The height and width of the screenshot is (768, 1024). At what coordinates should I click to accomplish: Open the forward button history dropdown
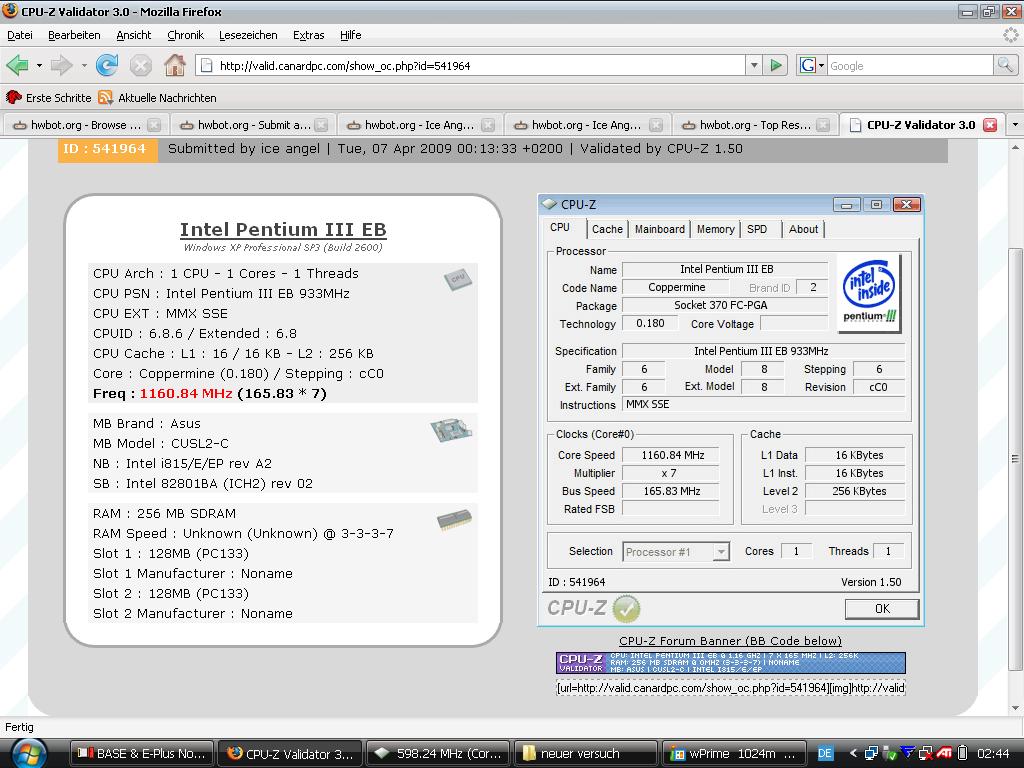click(84, 65)
